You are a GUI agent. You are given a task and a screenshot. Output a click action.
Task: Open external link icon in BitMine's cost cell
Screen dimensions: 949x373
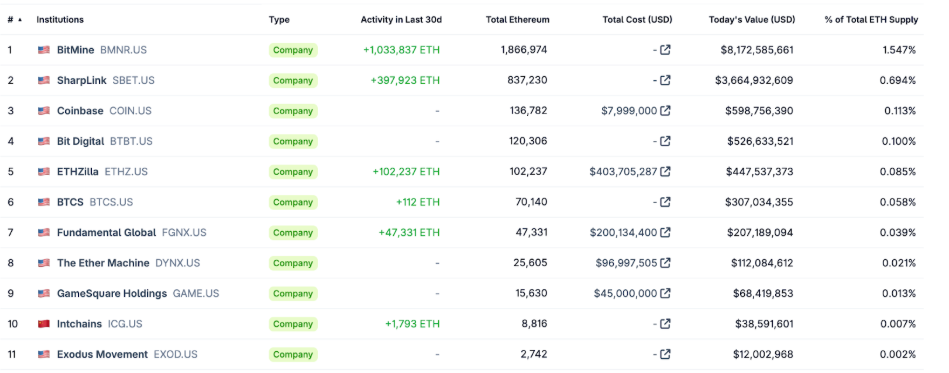(x=665, y=50)
